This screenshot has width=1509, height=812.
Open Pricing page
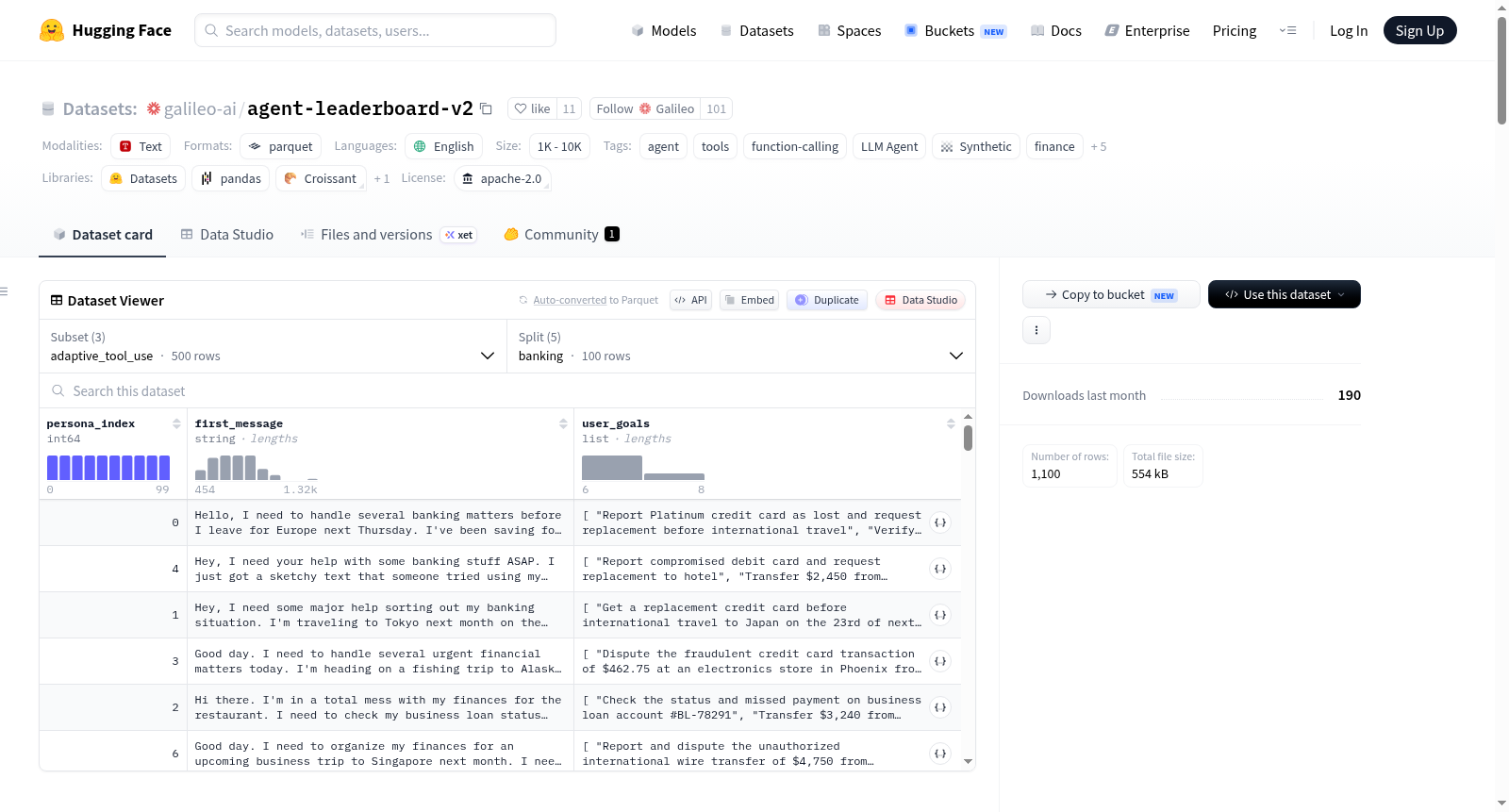tap(1235, 30)
